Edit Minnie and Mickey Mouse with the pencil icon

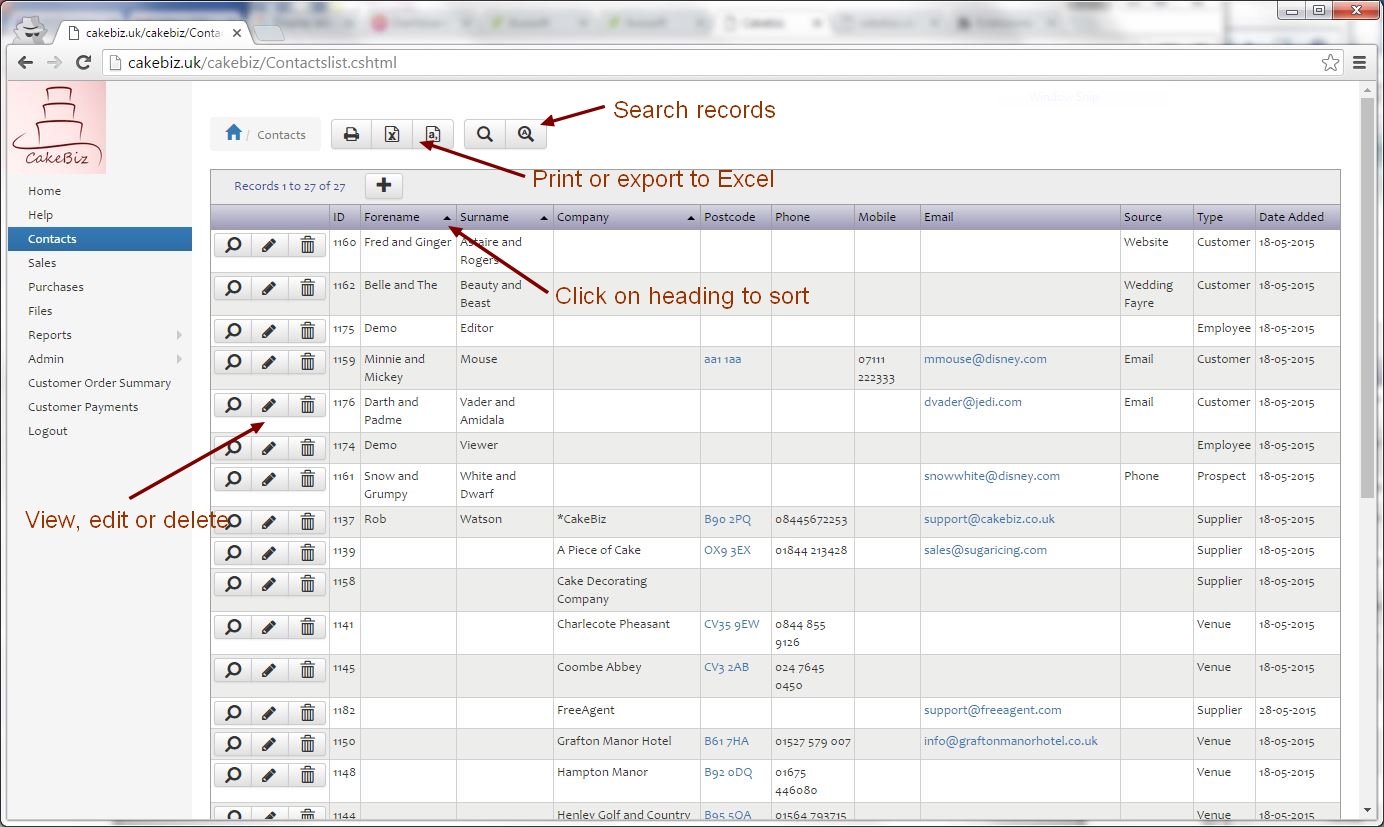pyautogui.click(x=269, y=362)
